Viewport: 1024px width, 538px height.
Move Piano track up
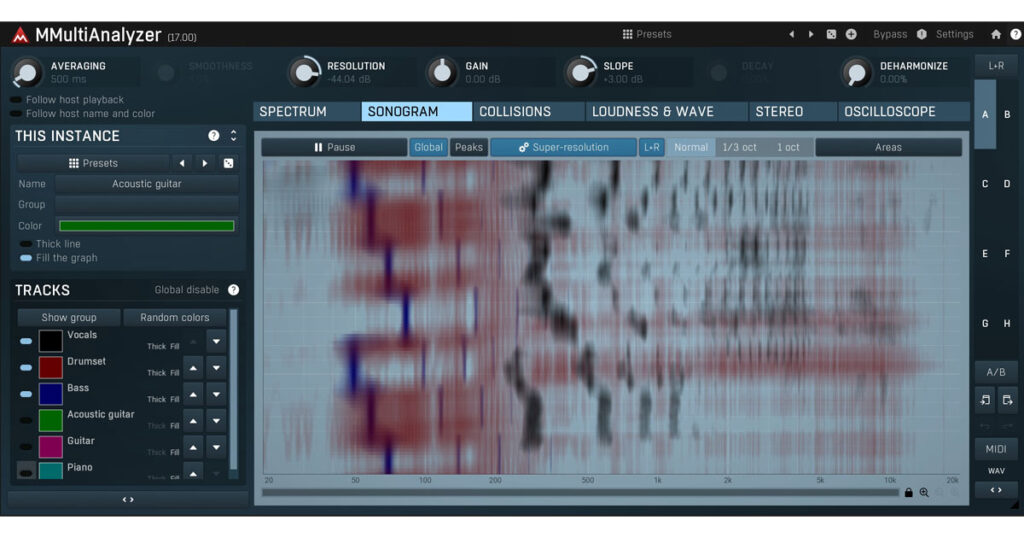click(193, 471)
